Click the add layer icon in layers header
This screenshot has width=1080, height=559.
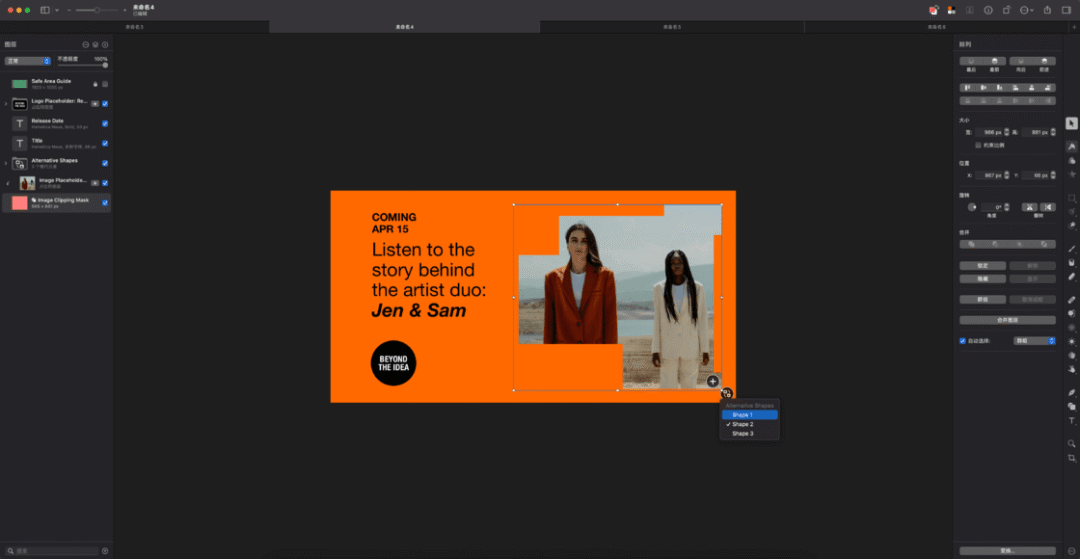coord(105,44)
